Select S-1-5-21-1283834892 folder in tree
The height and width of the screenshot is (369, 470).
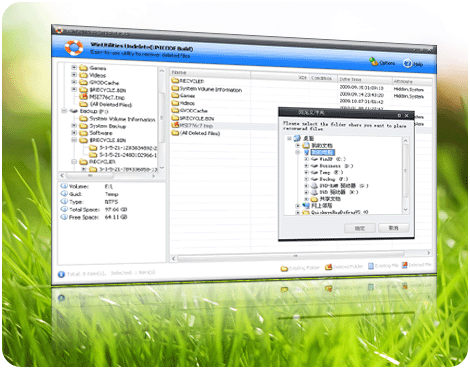coord(128,147)
